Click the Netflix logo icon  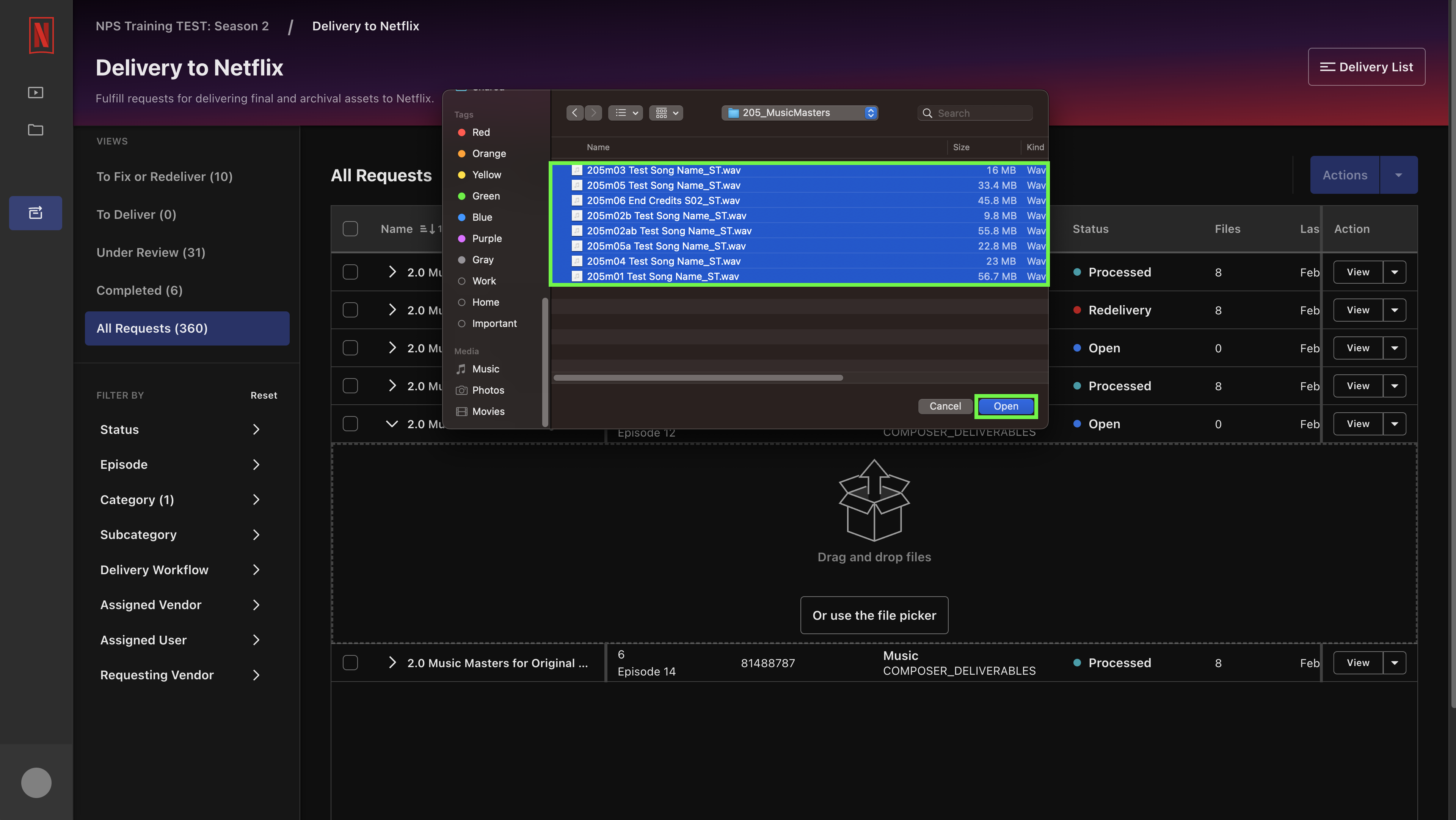(x=41, y=35)
